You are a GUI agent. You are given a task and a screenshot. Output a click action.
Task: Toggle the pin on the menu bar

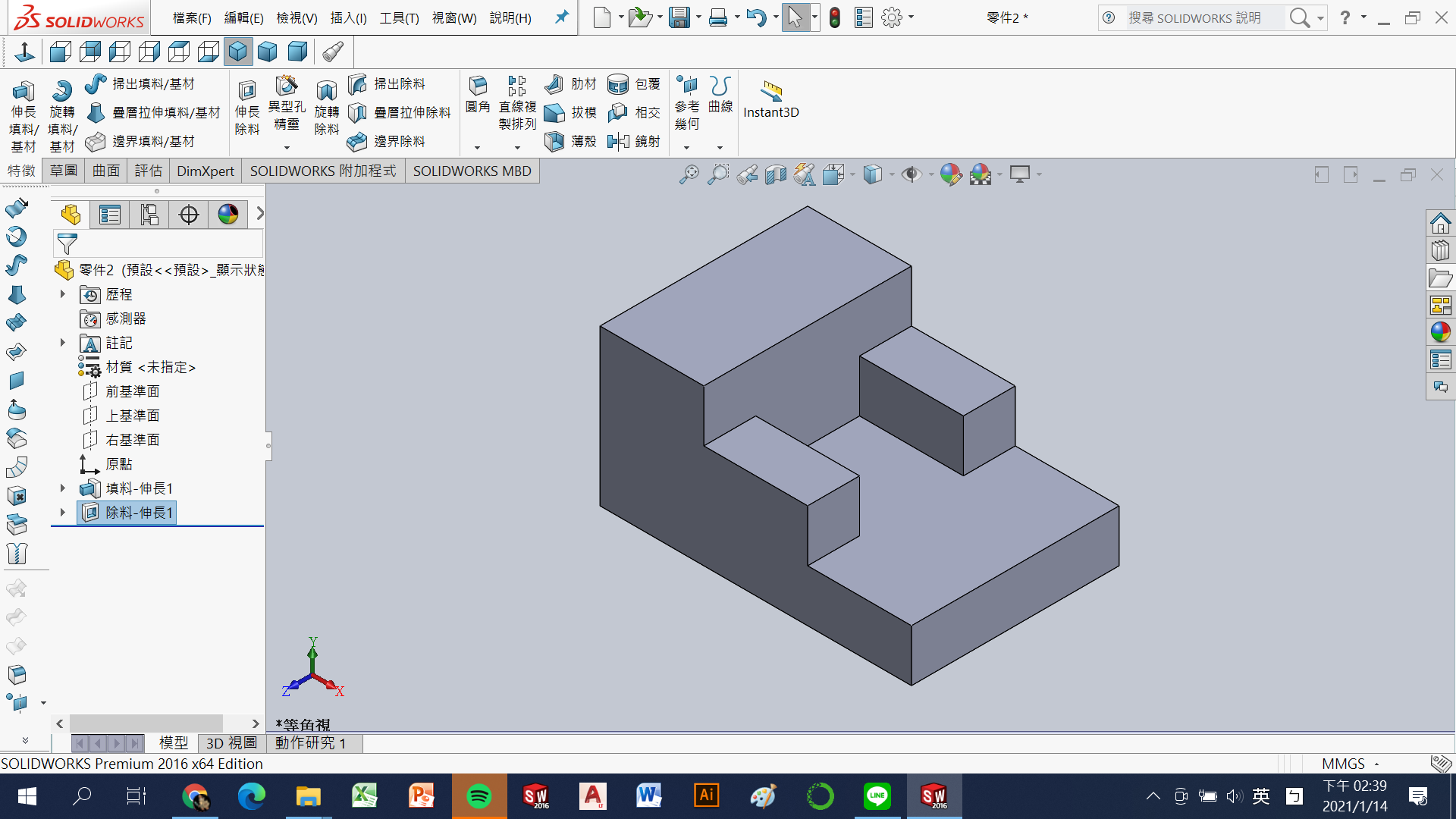(x=561, y=17)
